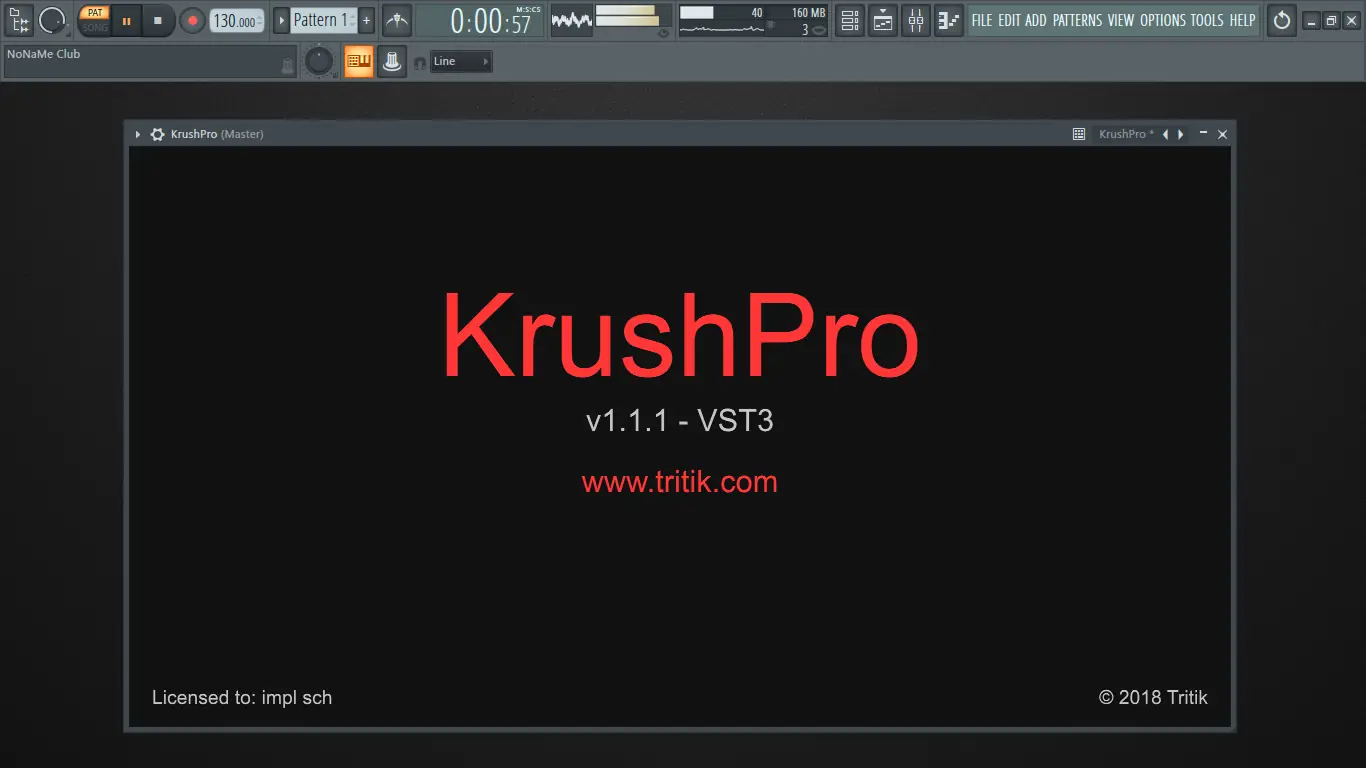The image size is (1366, 768).
Task: Click the NoNaMe Club hint panel
Action: click(x=151, y=62)
